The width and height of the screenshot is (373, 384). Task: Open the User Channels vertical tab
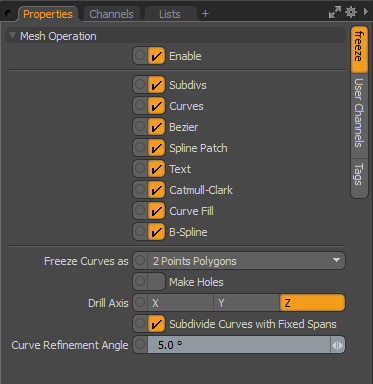(x=359, y=113)
